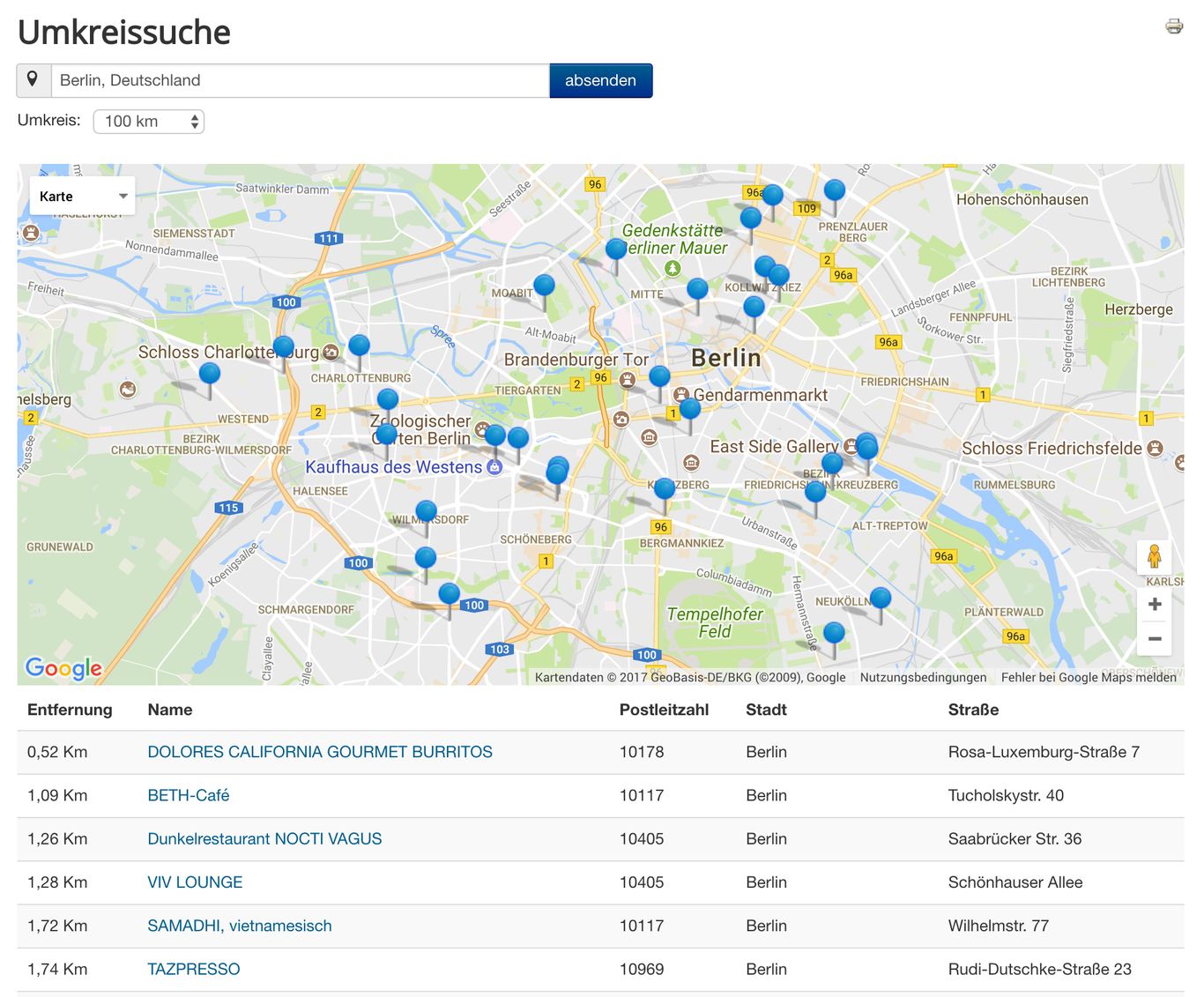Click postal code 10969 cell
The height and width of the screenshot is (997, 1204).
click(642, 969)
